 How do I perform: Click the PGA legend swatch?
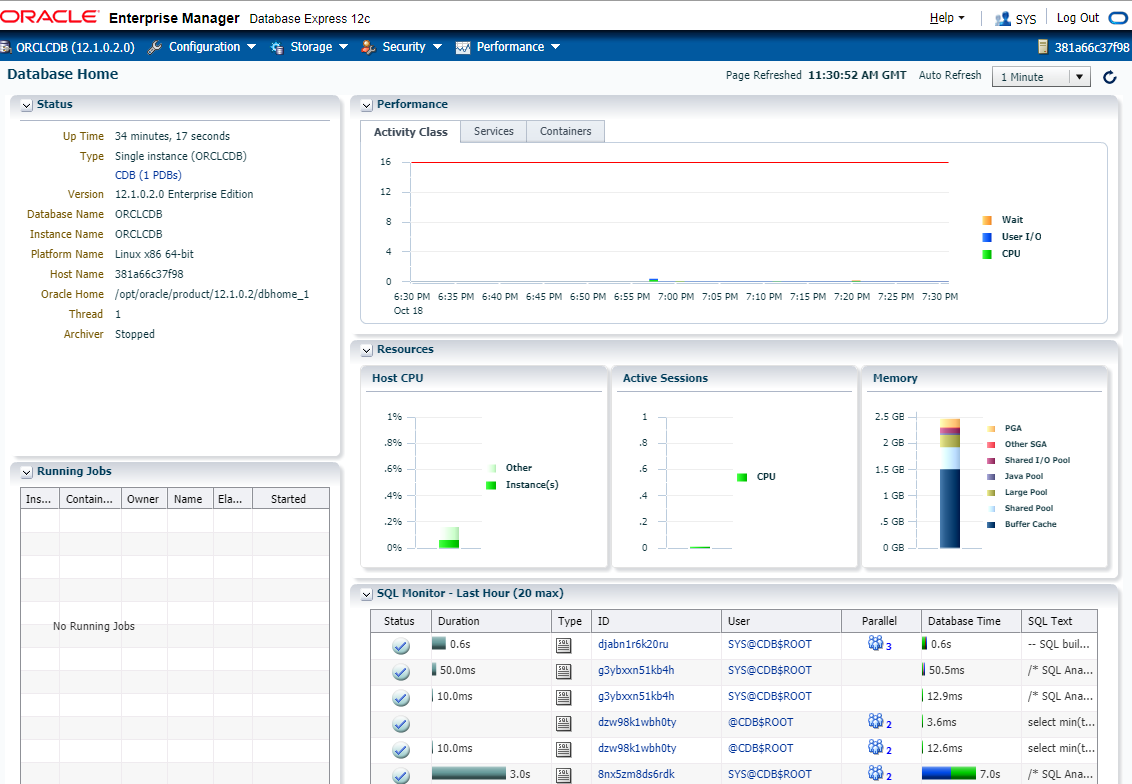[991, 428]
